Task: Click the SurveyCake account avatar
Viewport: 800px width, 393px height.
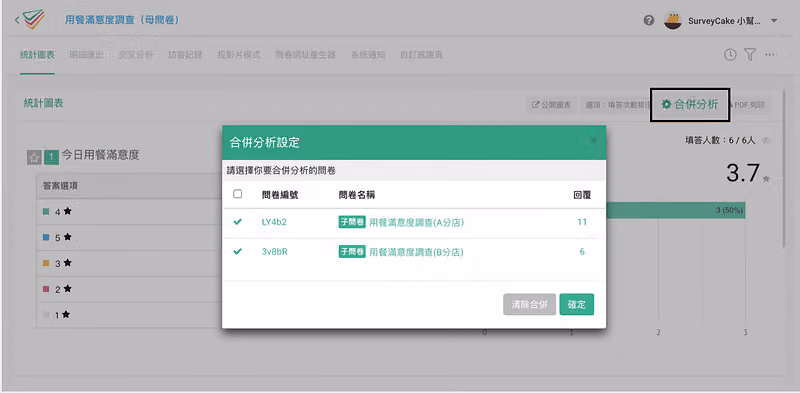Action: [673, 21]
